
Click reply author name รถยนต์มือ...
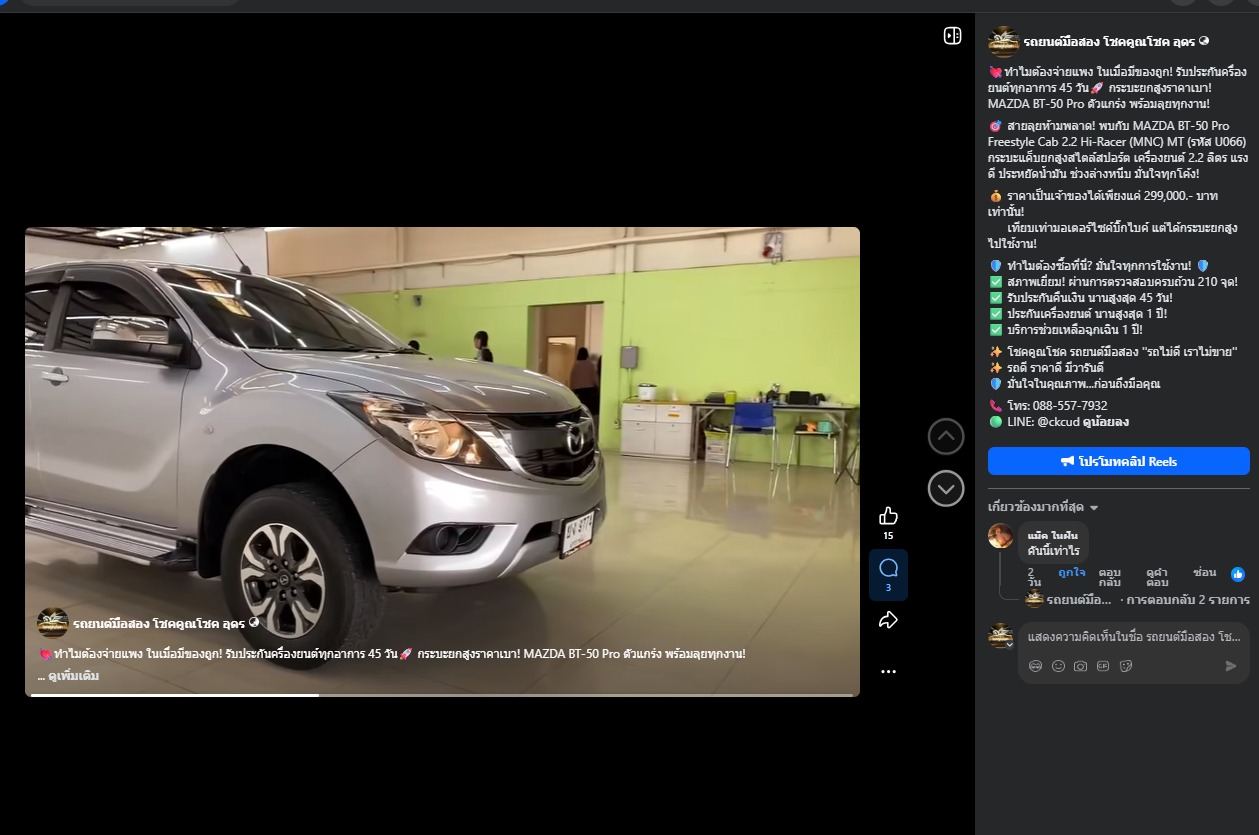point(1079,600)
